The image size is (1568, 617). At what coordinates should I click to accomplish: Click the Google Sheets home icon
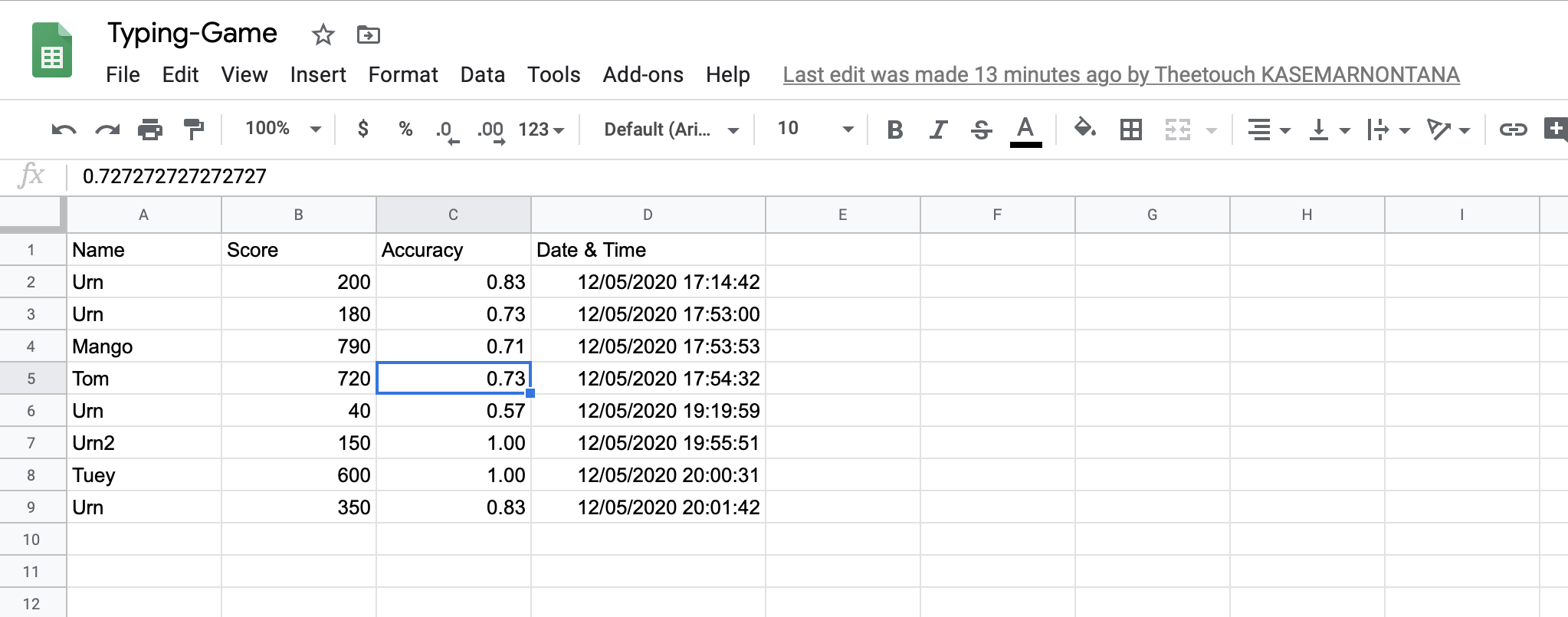click(x=52, y=51)
